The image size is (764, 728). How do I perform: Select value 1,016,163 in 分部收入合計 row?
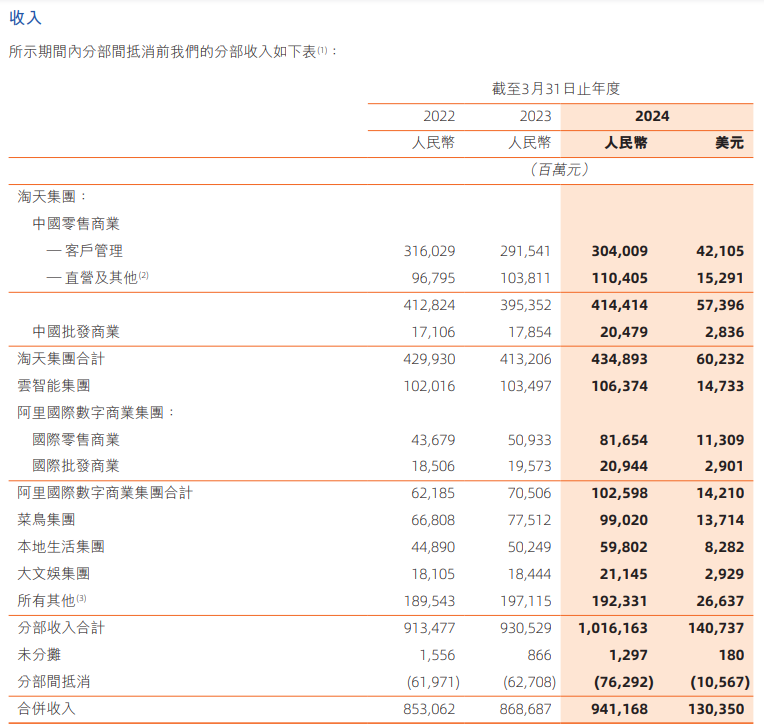[x=613, y=628]
